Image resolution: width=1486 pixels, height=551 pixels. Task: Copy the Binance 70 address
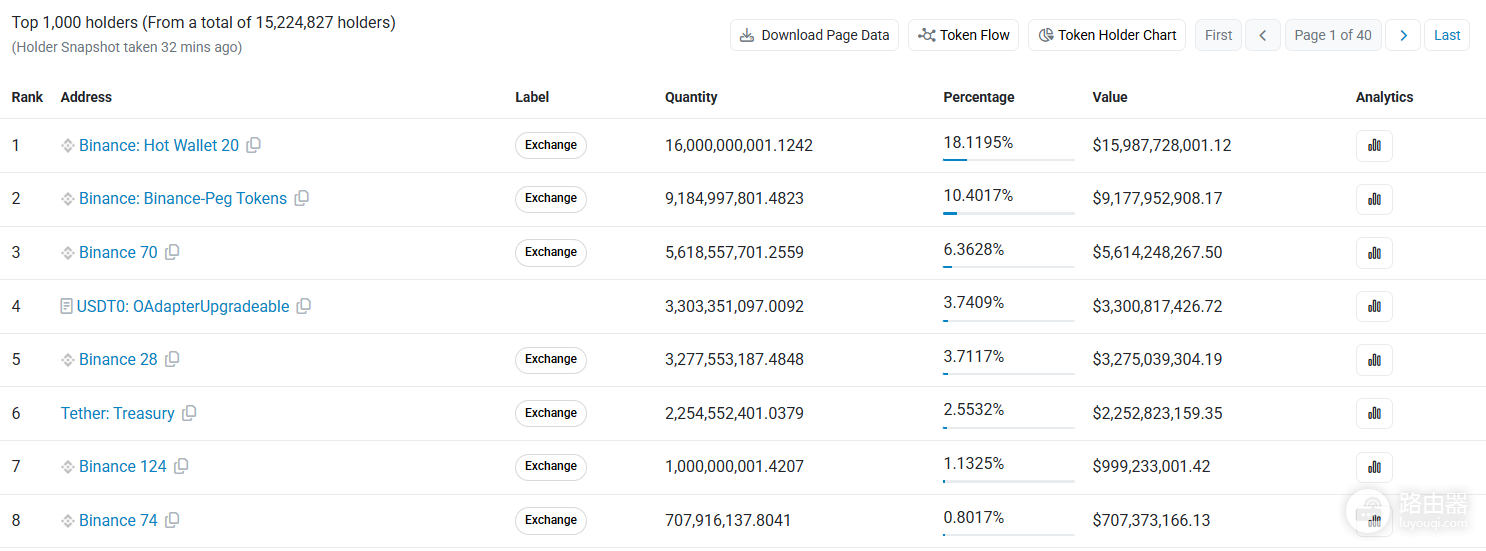pos(172,252)
